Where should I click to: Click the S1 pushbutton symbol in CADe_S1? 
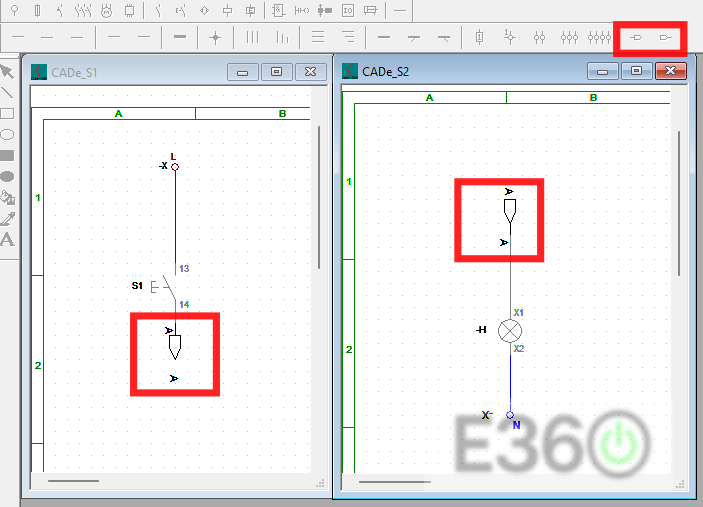point(164,287)
